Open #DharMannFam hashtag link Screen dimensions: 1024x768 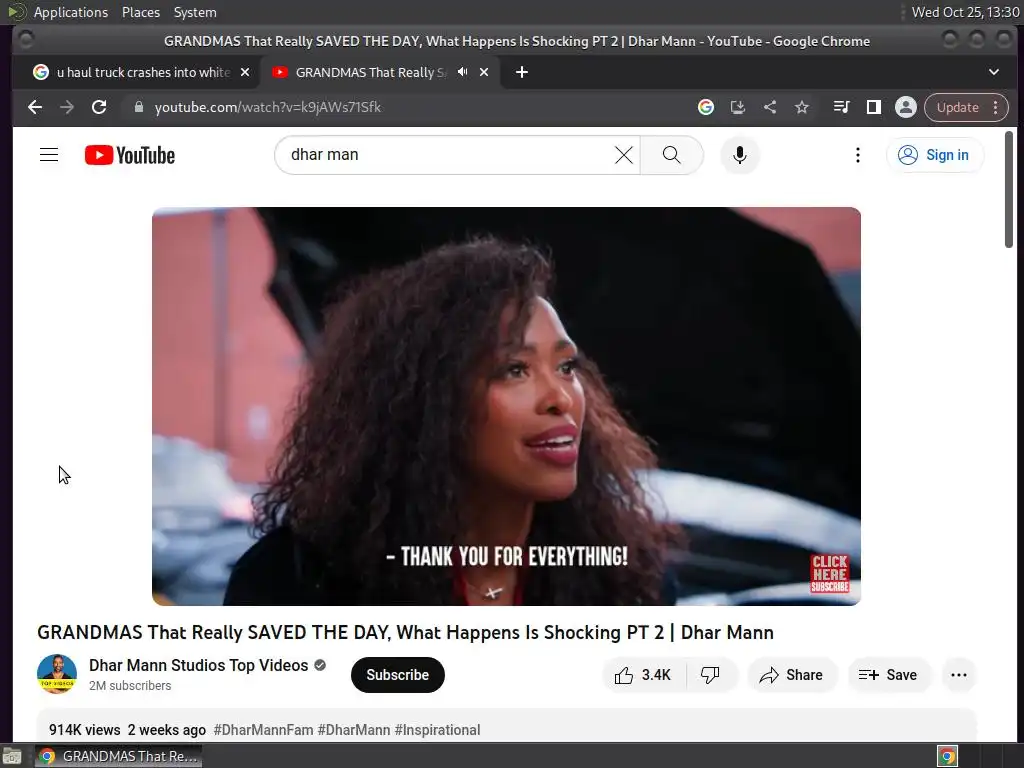click(263, 729)
